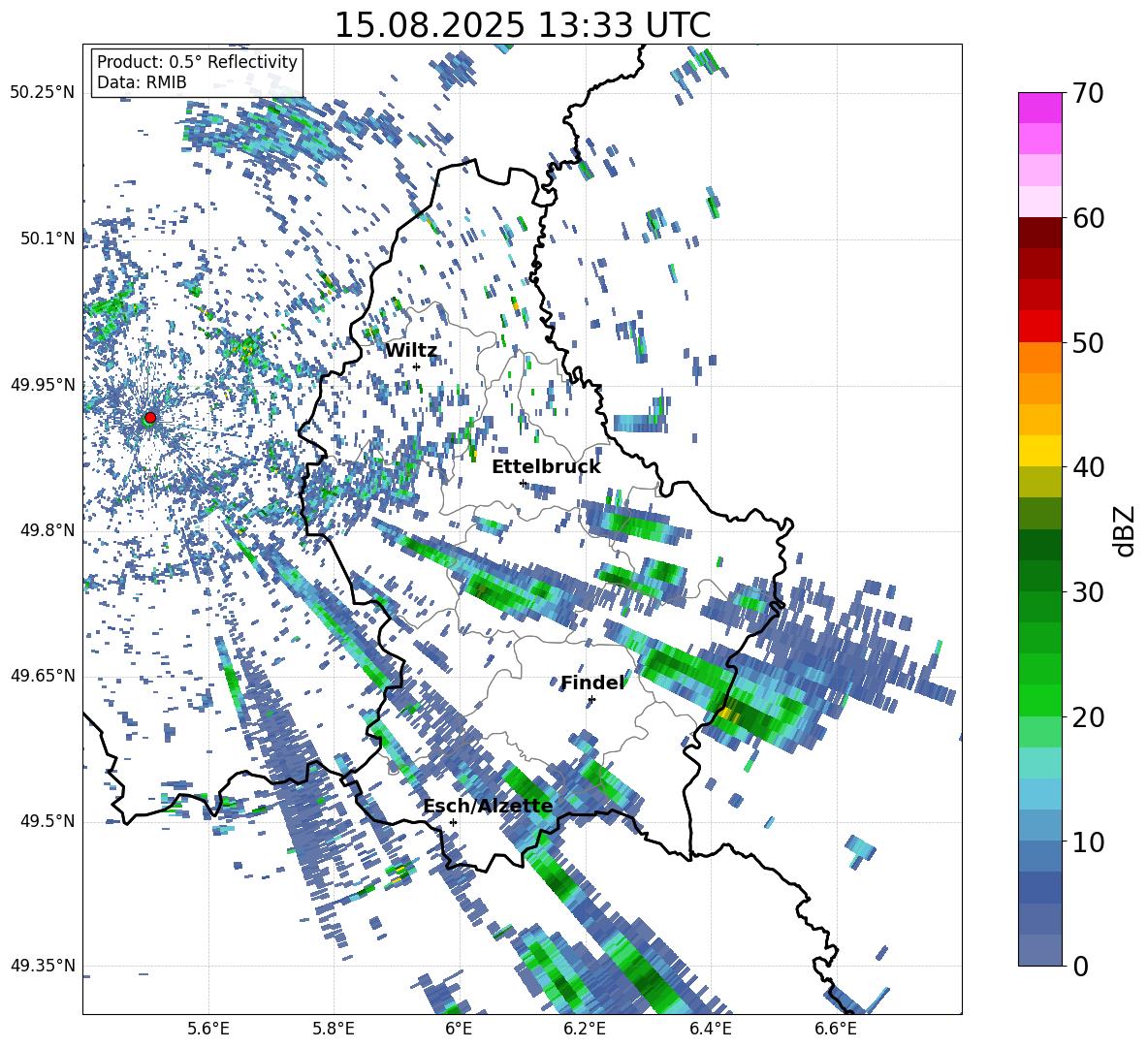Click the Ettelbruck cross location marker
Viewport: 1148px width, 1048px height.
(x=523, y=483)
